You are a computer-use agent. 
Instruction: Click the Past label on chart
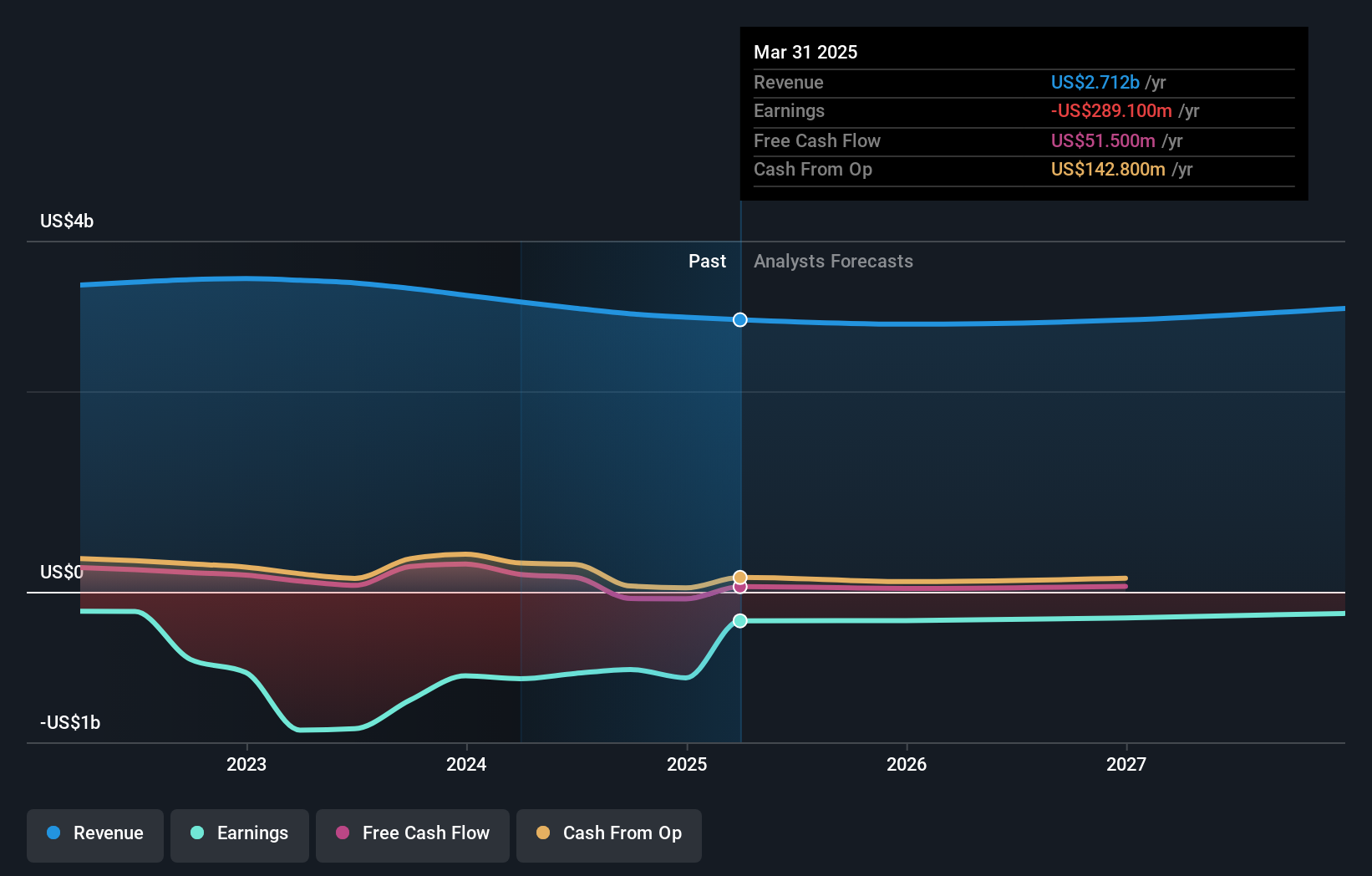707,262
